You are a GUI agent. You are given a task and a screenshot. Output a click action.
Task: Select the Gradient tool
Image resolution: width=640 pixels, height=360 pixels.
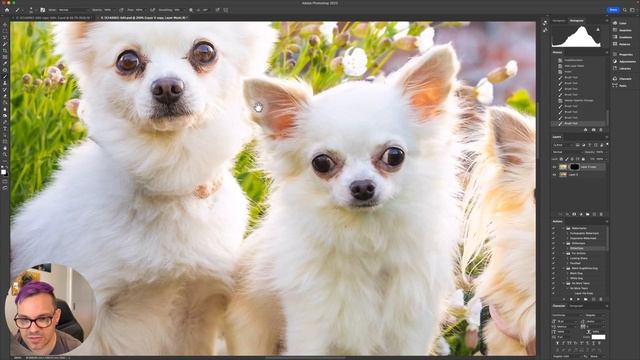pyautogui.click(x=5, y=103)
